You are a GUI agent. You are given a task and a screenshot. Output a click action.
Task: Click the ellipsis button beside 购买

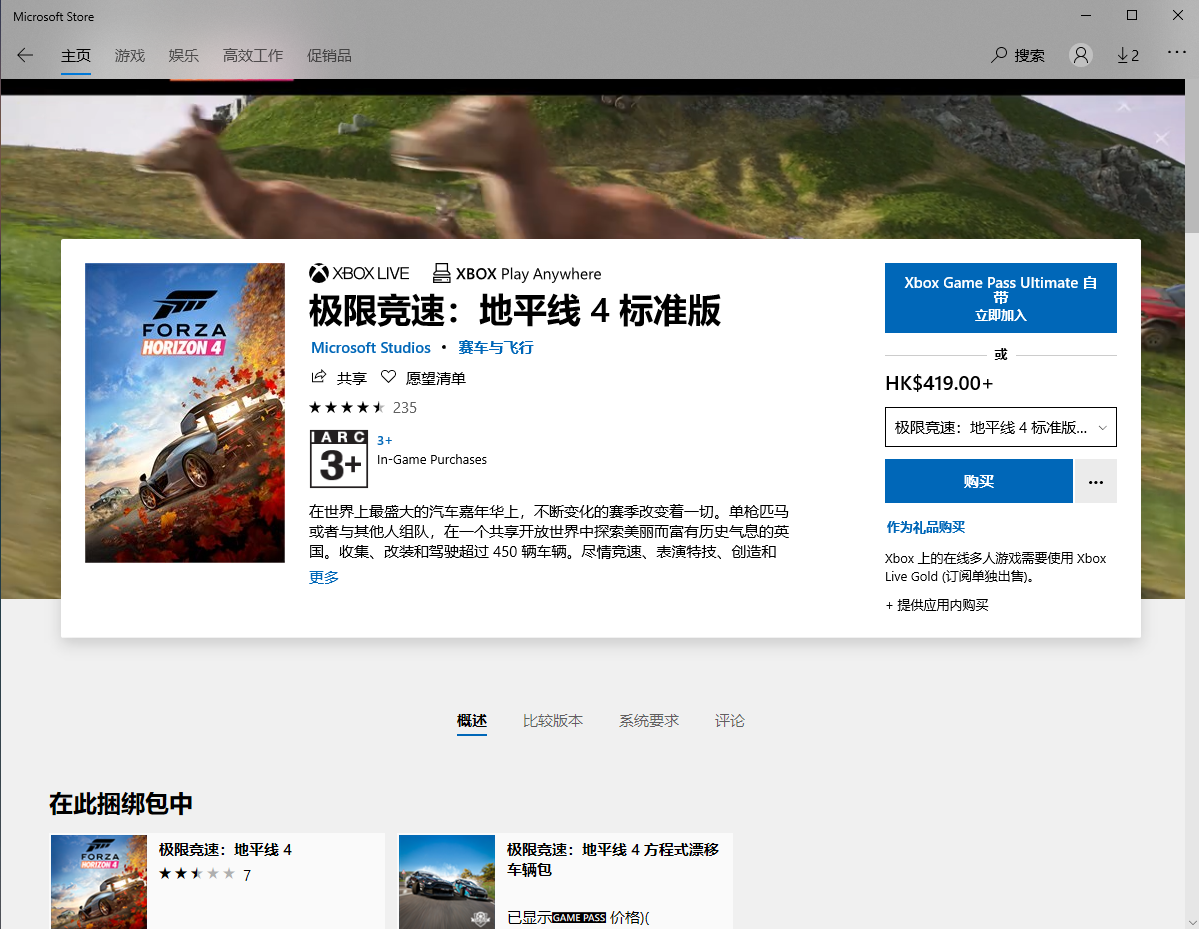[1096, 482]
